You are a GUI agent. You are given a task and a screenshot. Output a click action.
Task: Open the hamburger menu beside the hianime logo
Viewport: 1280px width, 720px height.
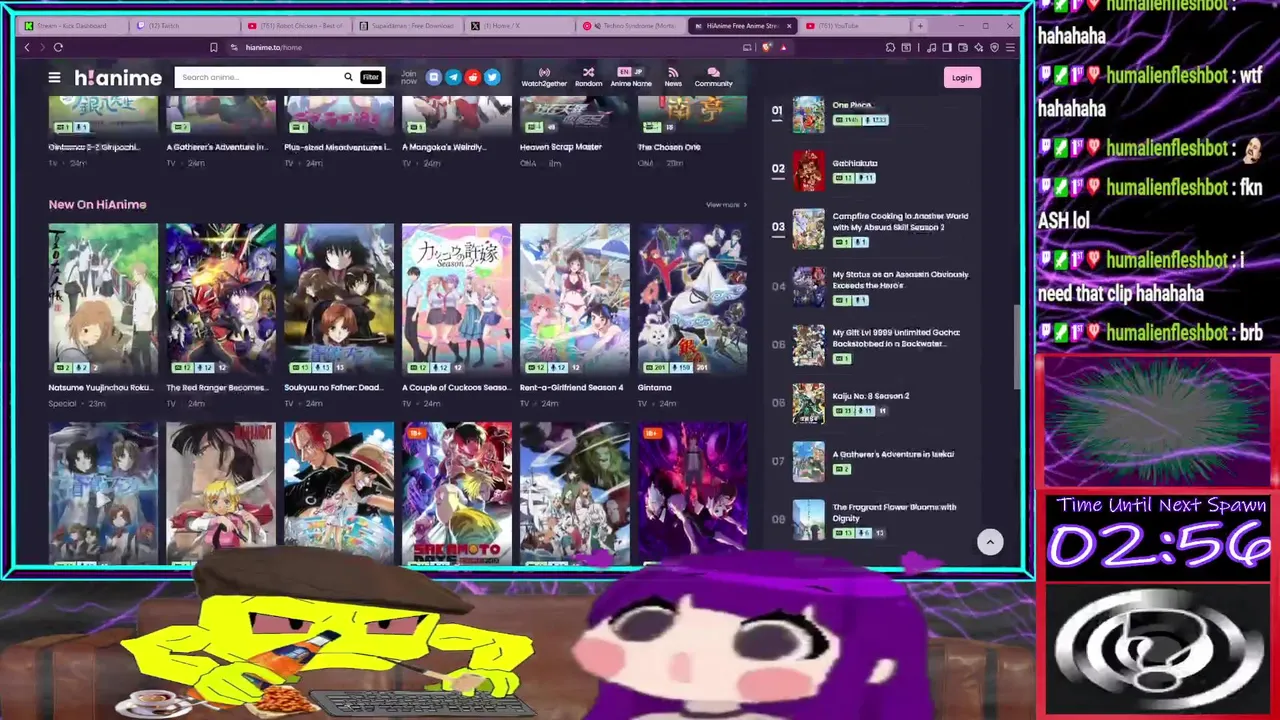coord(54,77)
